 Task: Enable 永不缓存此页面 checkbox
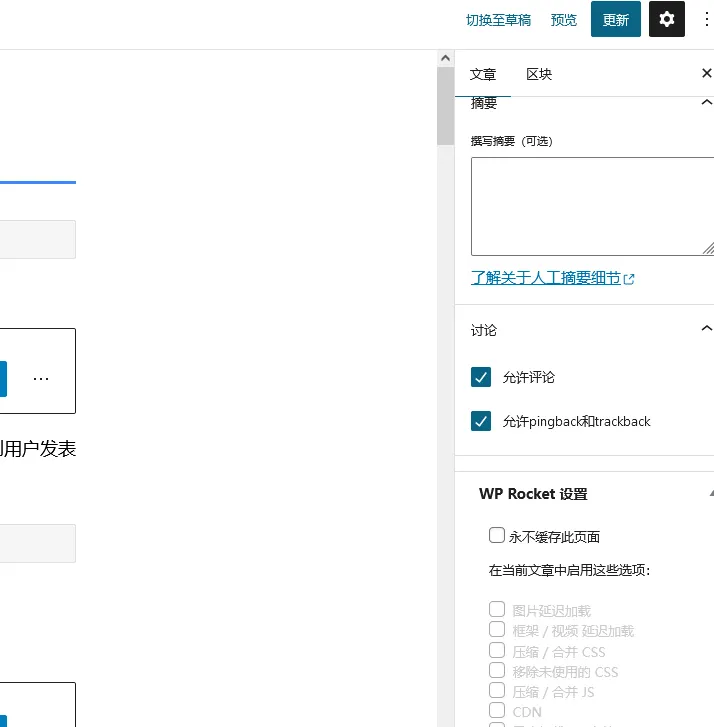[x=497, y=535]
